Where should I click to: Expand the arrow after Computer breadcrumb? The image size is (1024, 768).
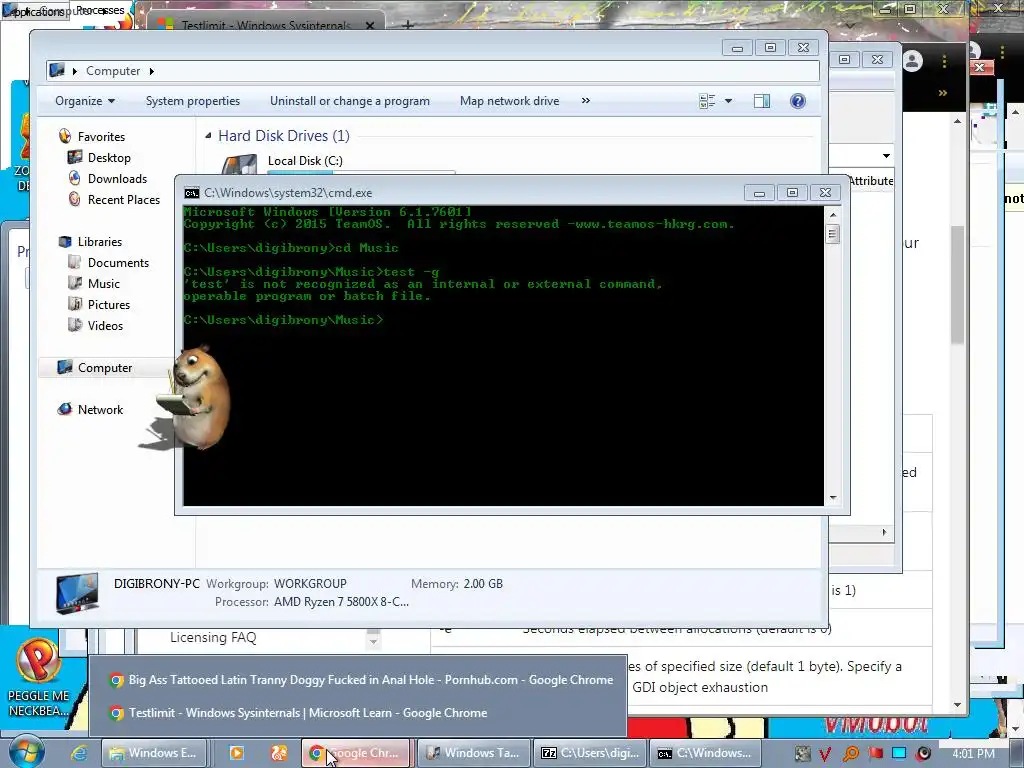152,71
